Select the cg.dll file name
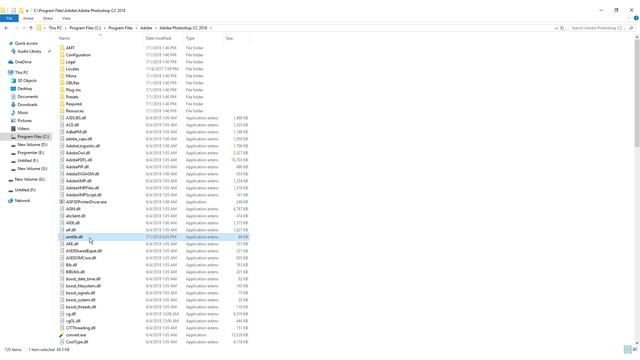The image size is (640, 360). 71,314
